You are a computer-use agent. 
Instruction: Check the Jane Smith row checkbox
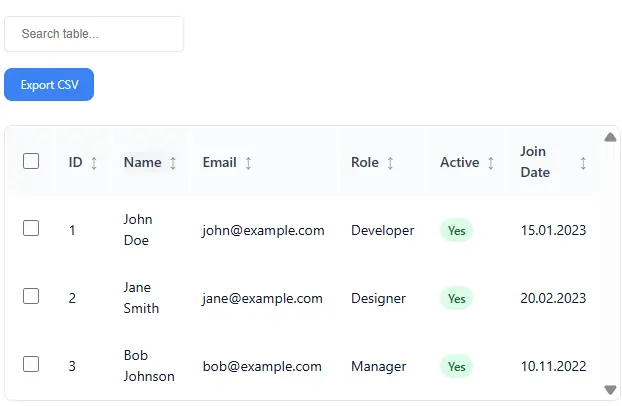point(31,297)
